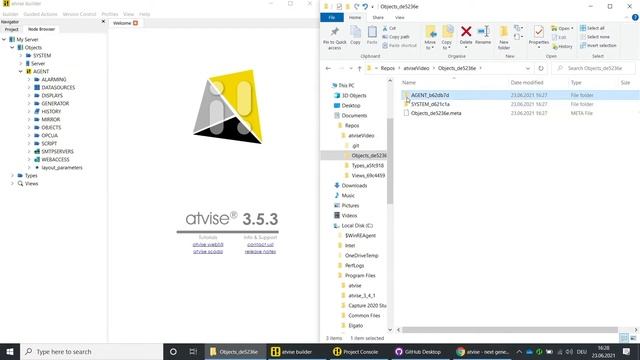Select the WEBACCESS node in Navigator
This screenshot has height=360, width=640.
tap(55, 160)
